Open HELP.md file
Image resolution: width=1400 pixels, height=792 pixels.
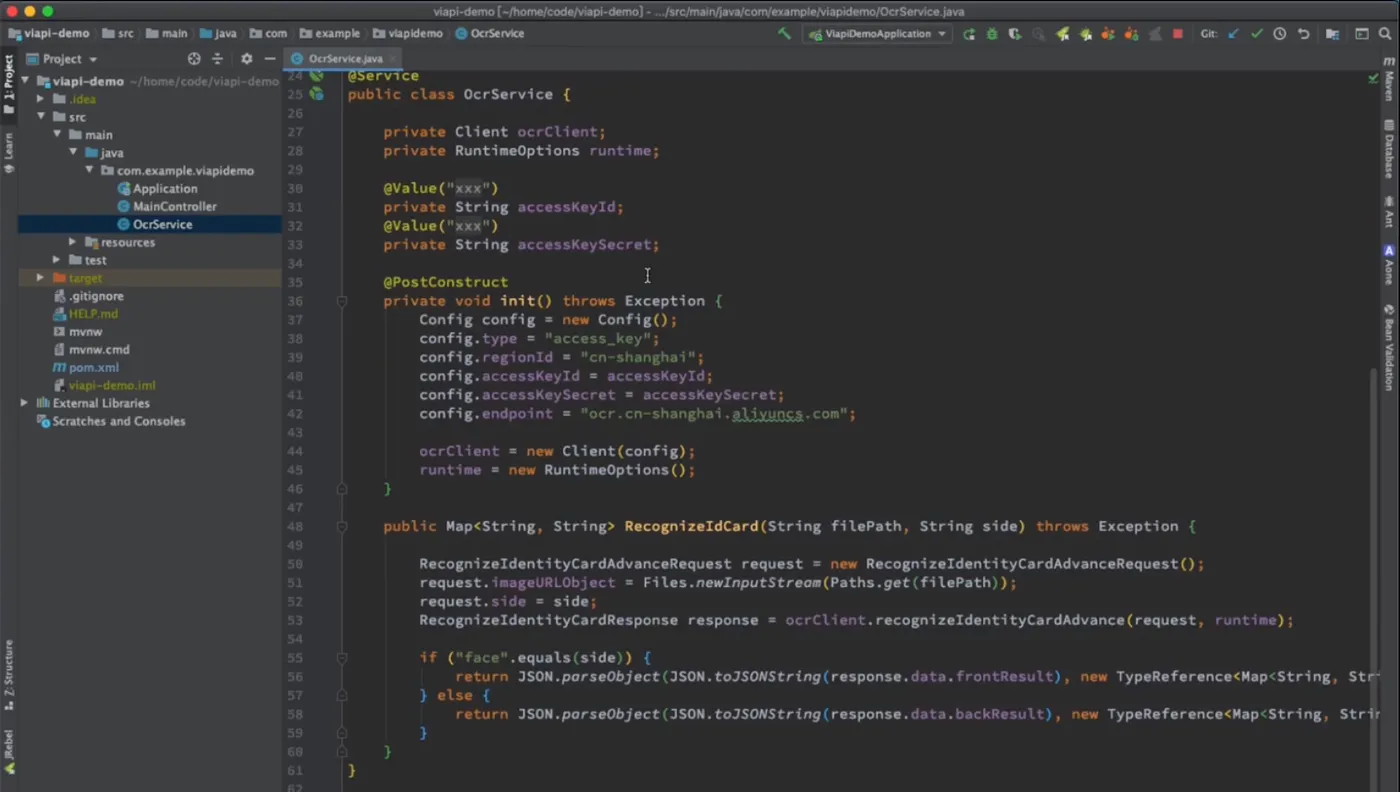click(85, 314)
